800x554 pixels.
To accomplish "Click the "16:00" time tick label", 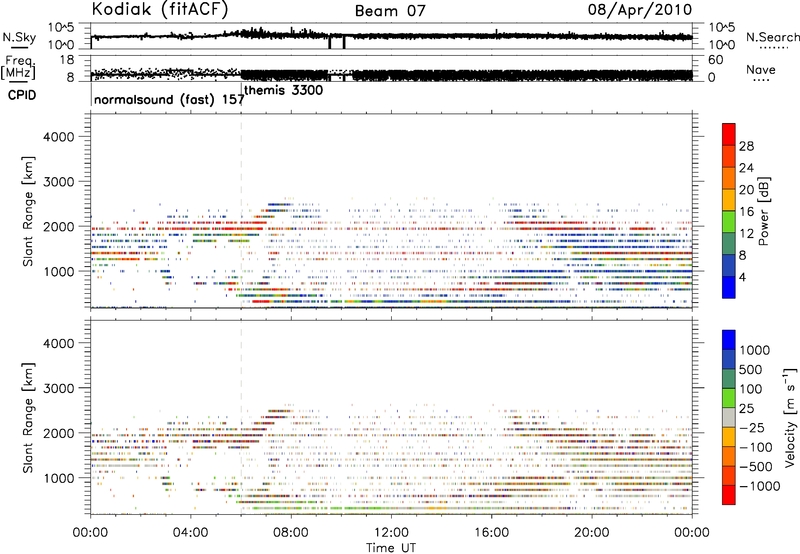I will pyautogui.click(x=491, y=533).
